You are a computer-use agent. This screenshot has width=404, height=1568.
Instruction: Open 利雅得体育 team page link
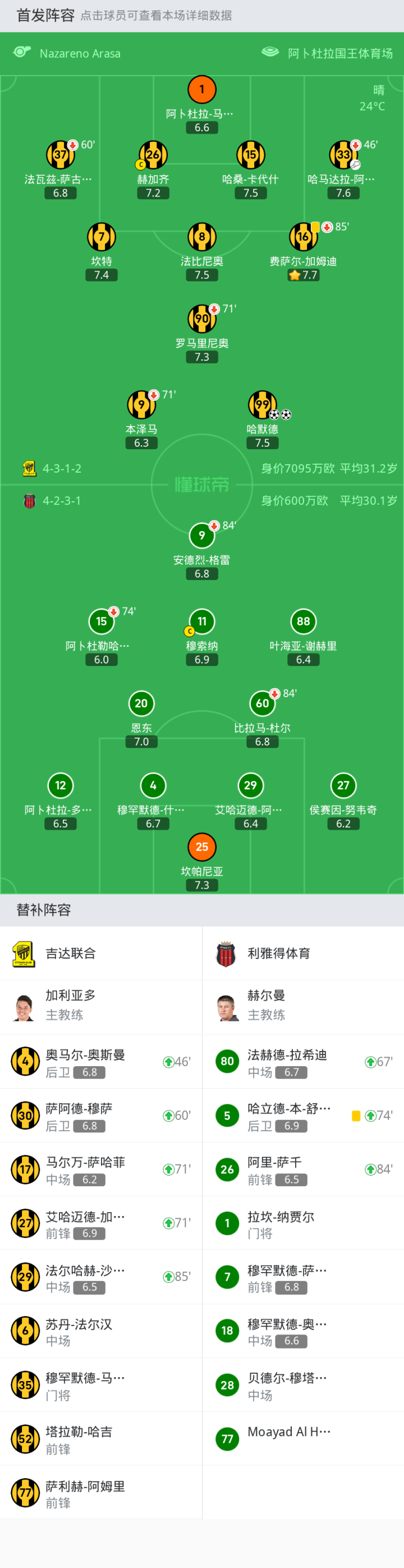(x=279, y=954)
